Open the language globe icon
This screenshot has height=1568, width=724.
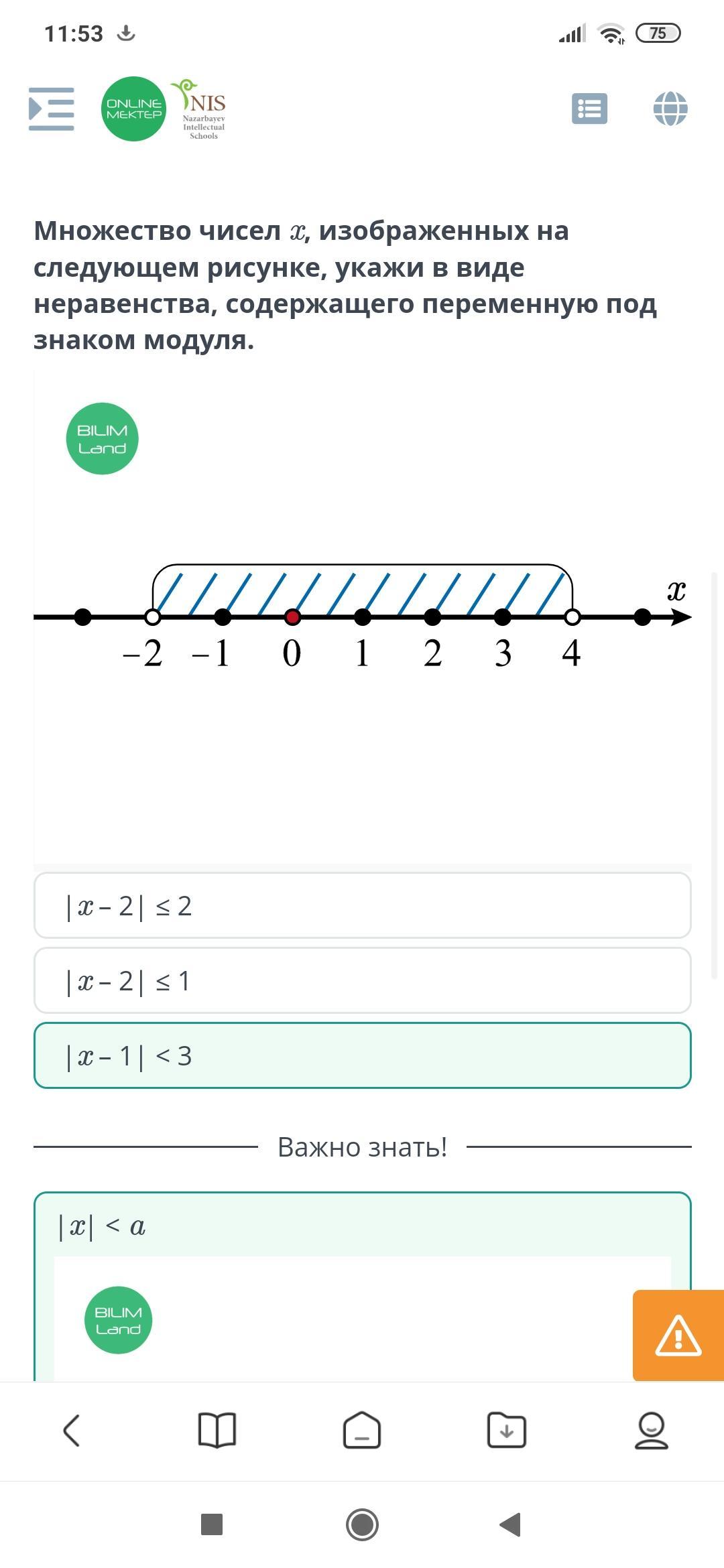pos(670,109)
